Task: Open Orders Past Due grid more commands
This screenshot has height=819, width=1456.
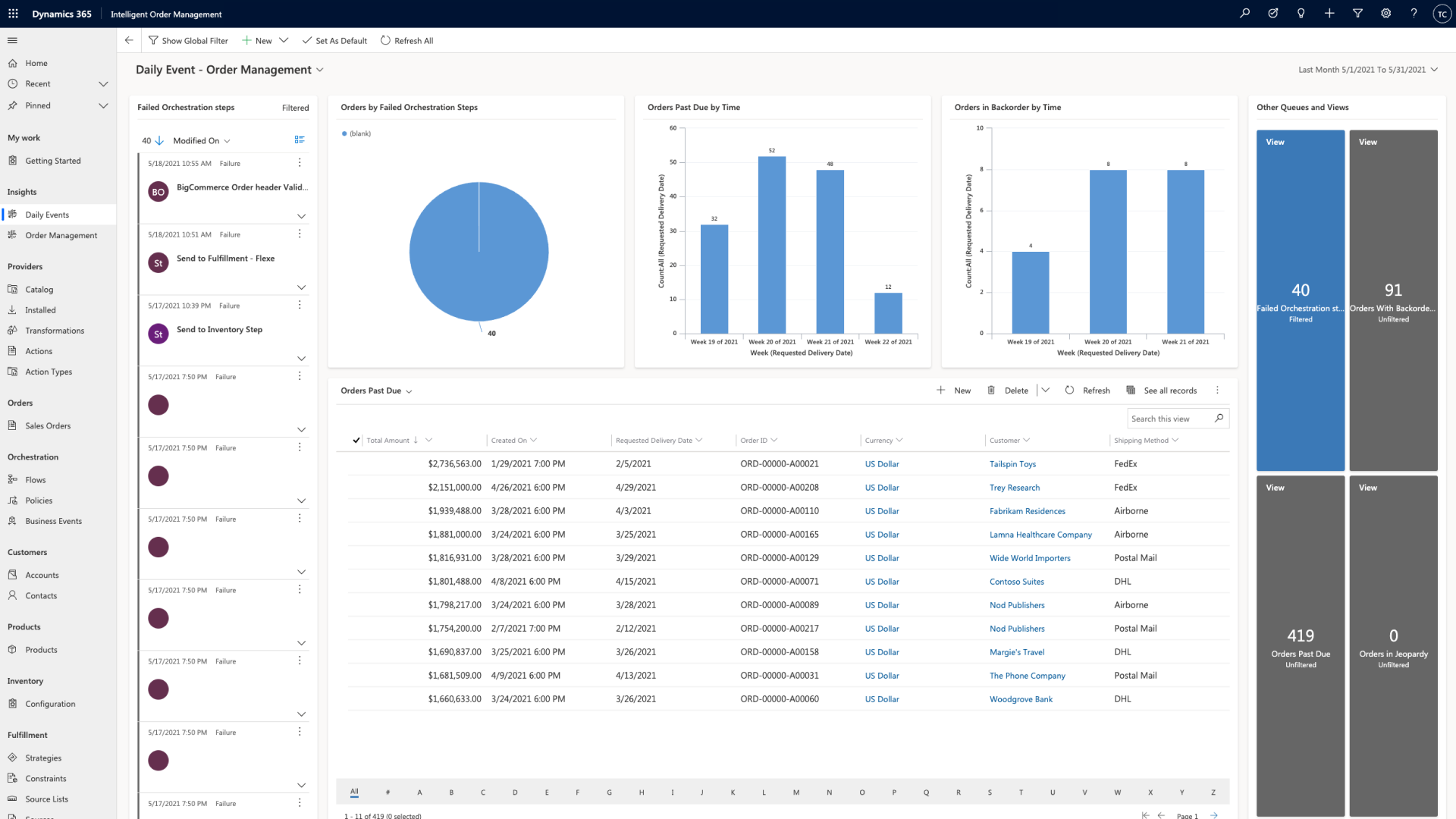Action: (1217, 391)
